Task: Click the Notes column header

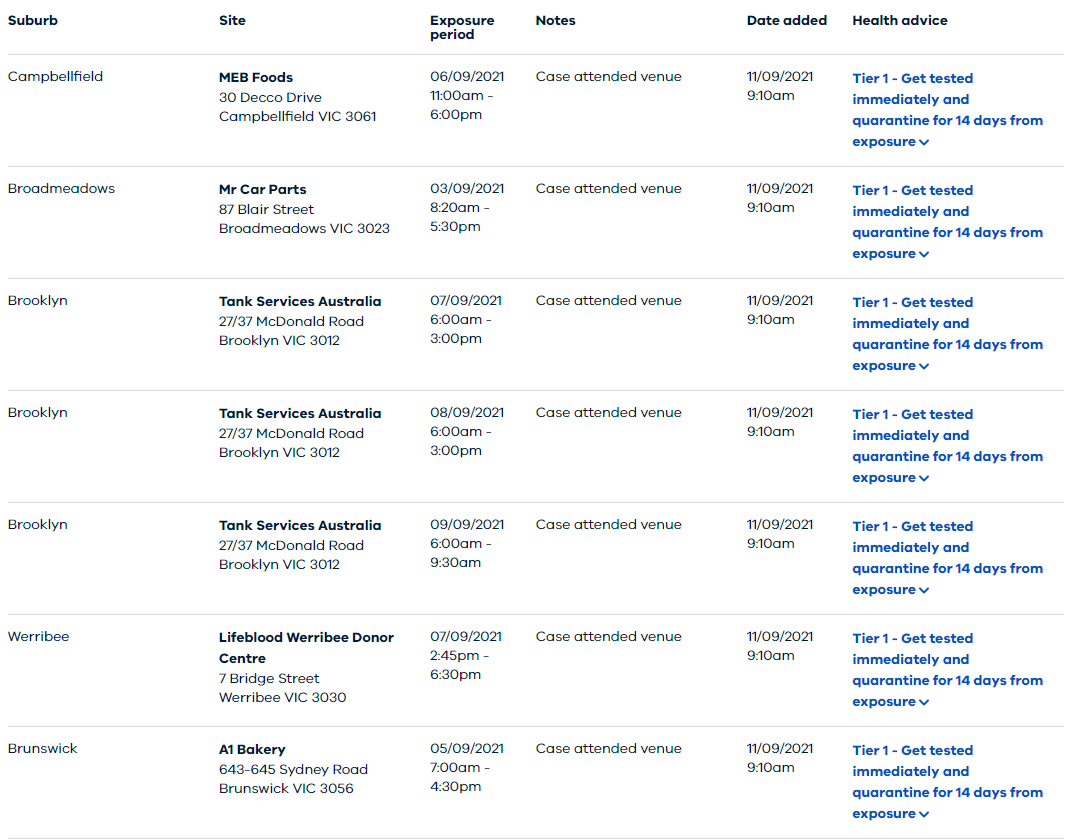Action: coord(555,20)
